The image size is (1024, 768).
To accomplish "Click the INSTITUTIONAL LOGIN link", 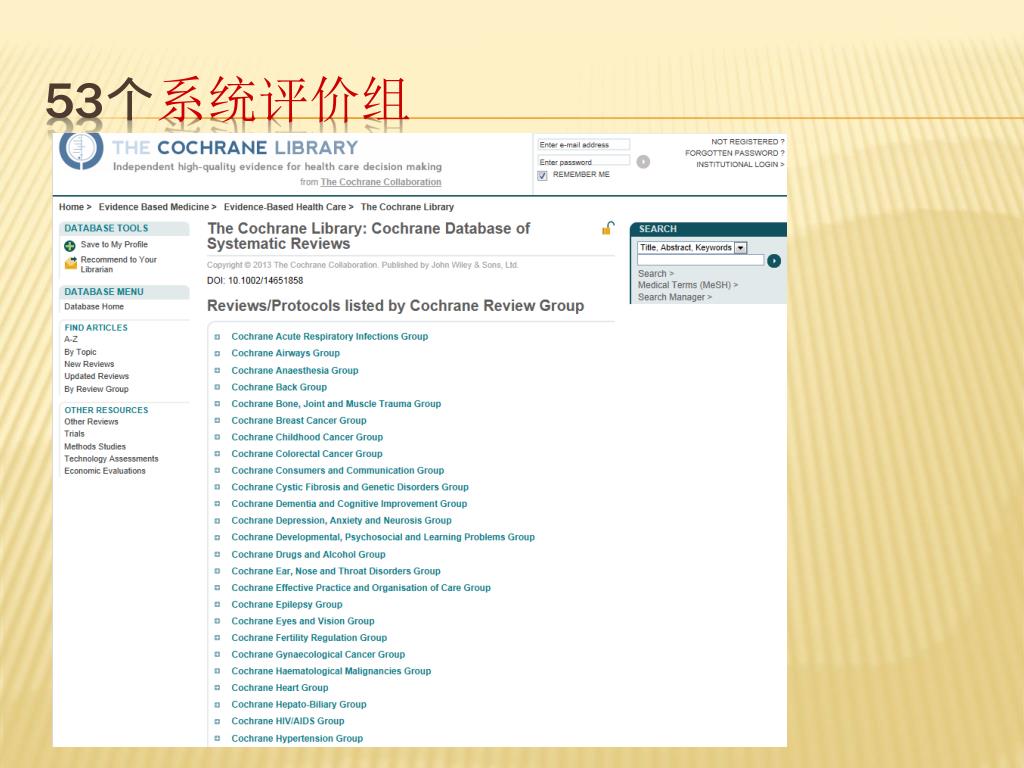I will coord(740,165).
